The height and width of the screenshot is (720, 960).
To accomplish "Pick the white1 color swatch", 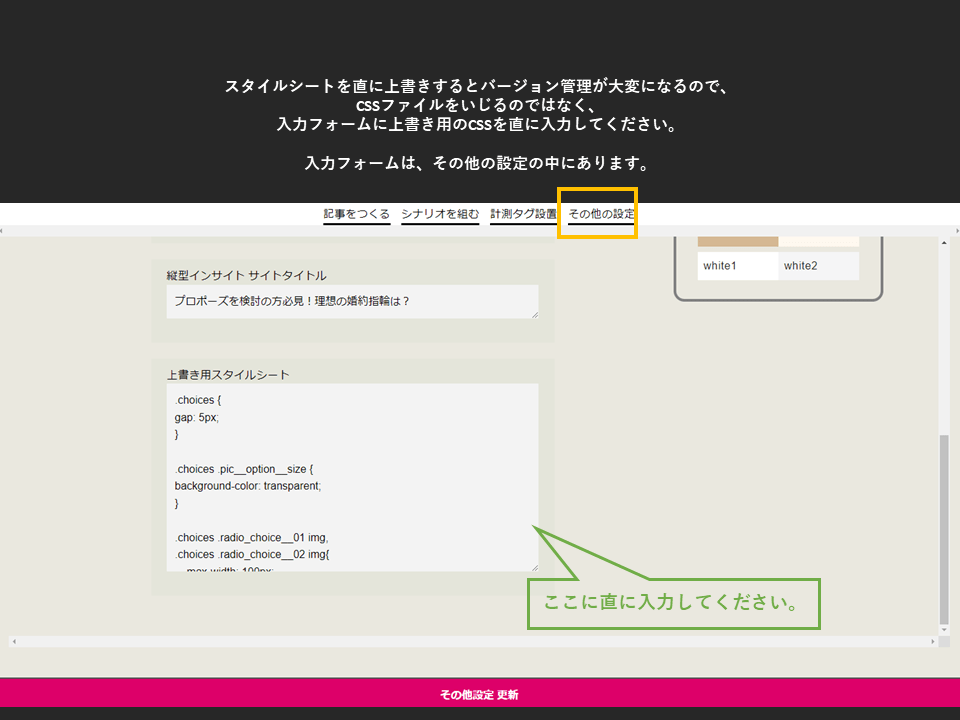I will point(737,266).
